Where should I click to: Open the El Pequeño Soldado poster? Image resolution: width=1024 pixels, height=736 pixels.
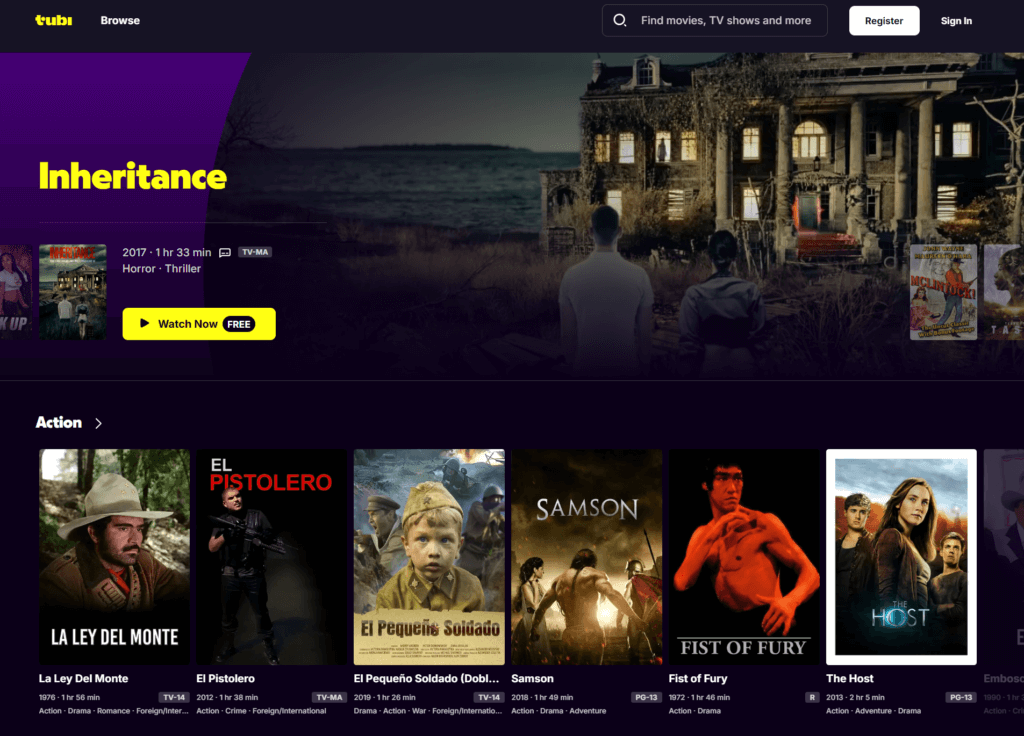(x=429, y=556)
